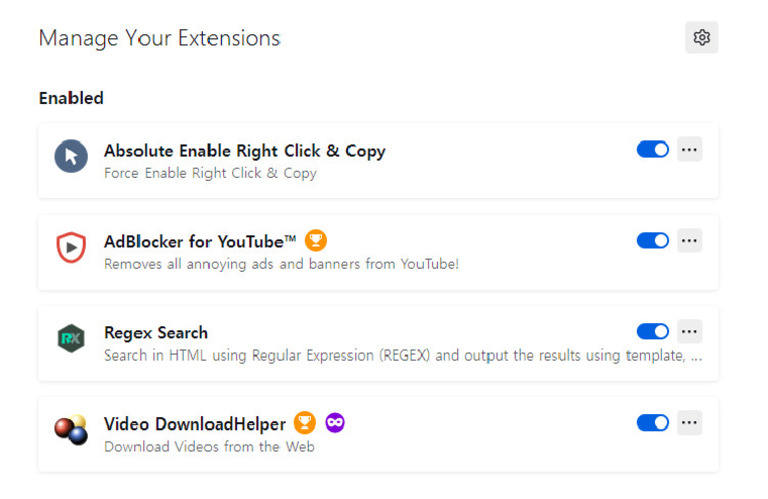Click AdBlocker's orange recommended trophy badge
The height and width of the screenshot is (499, 768).
tap(316, 241)
